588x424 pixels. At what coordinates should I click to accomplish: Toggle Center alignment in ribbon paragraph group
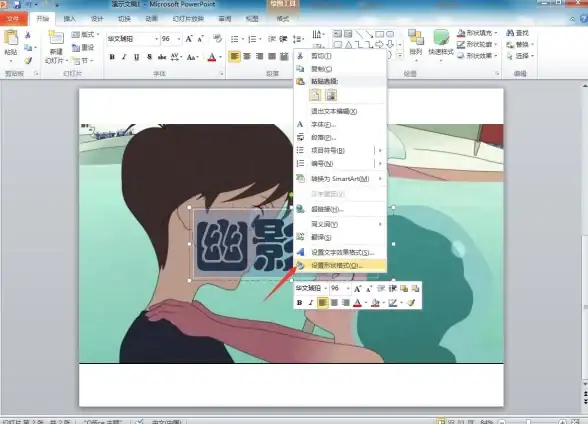(247, 57)
